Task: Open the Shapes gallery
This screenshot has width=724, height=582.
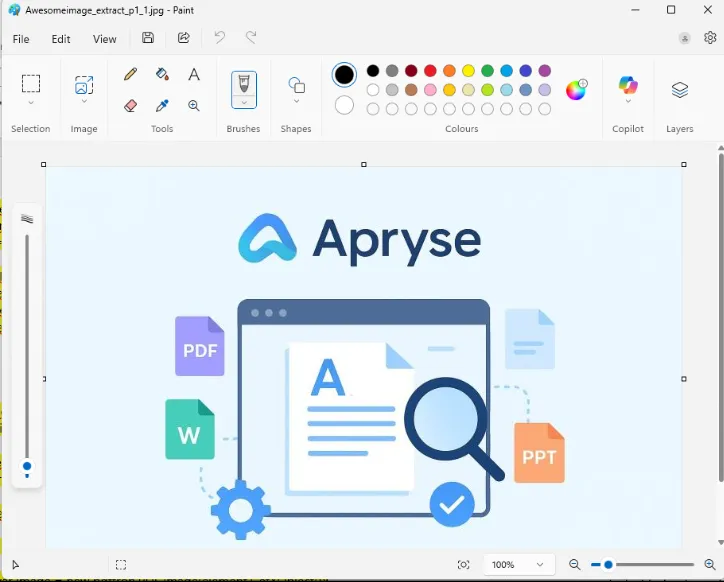Action: coord(296,85)
